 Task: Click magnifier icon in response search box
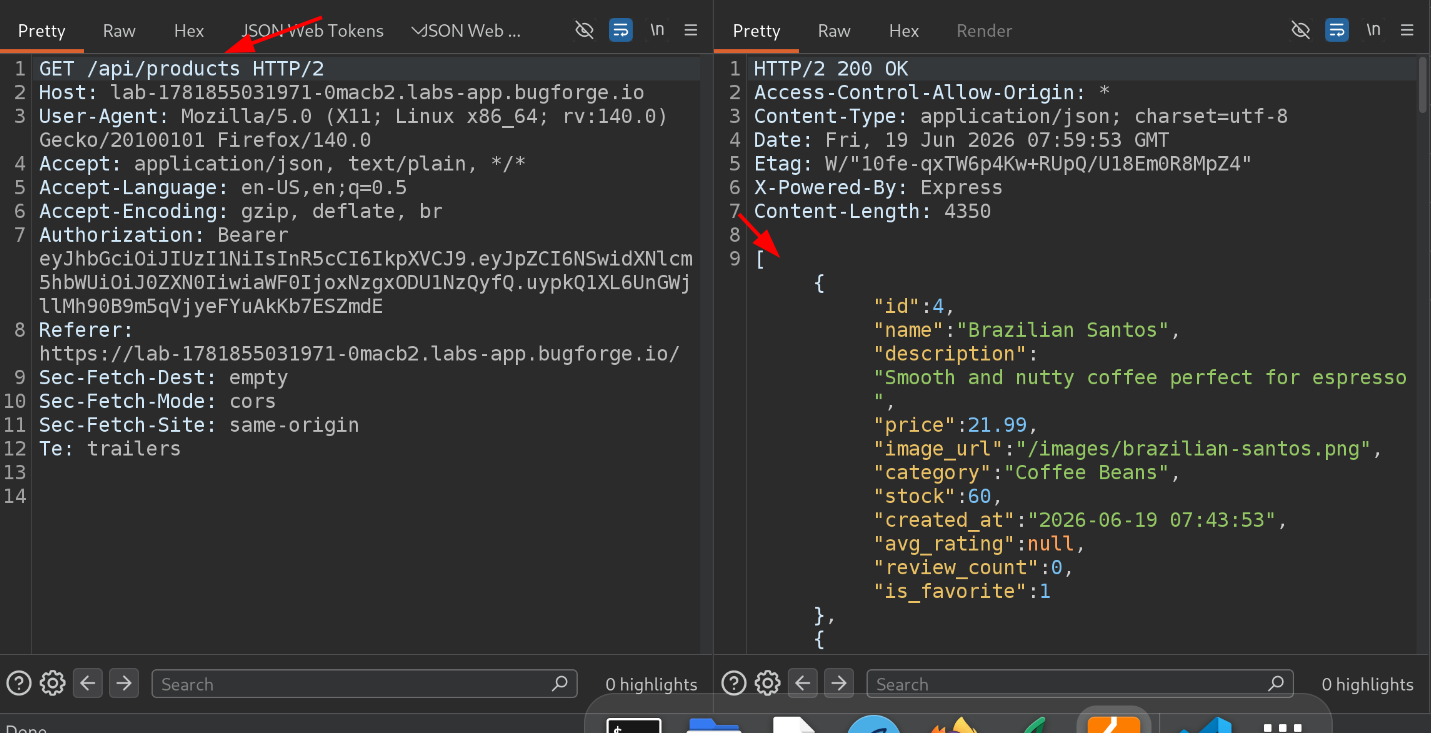click(1275, 684)
